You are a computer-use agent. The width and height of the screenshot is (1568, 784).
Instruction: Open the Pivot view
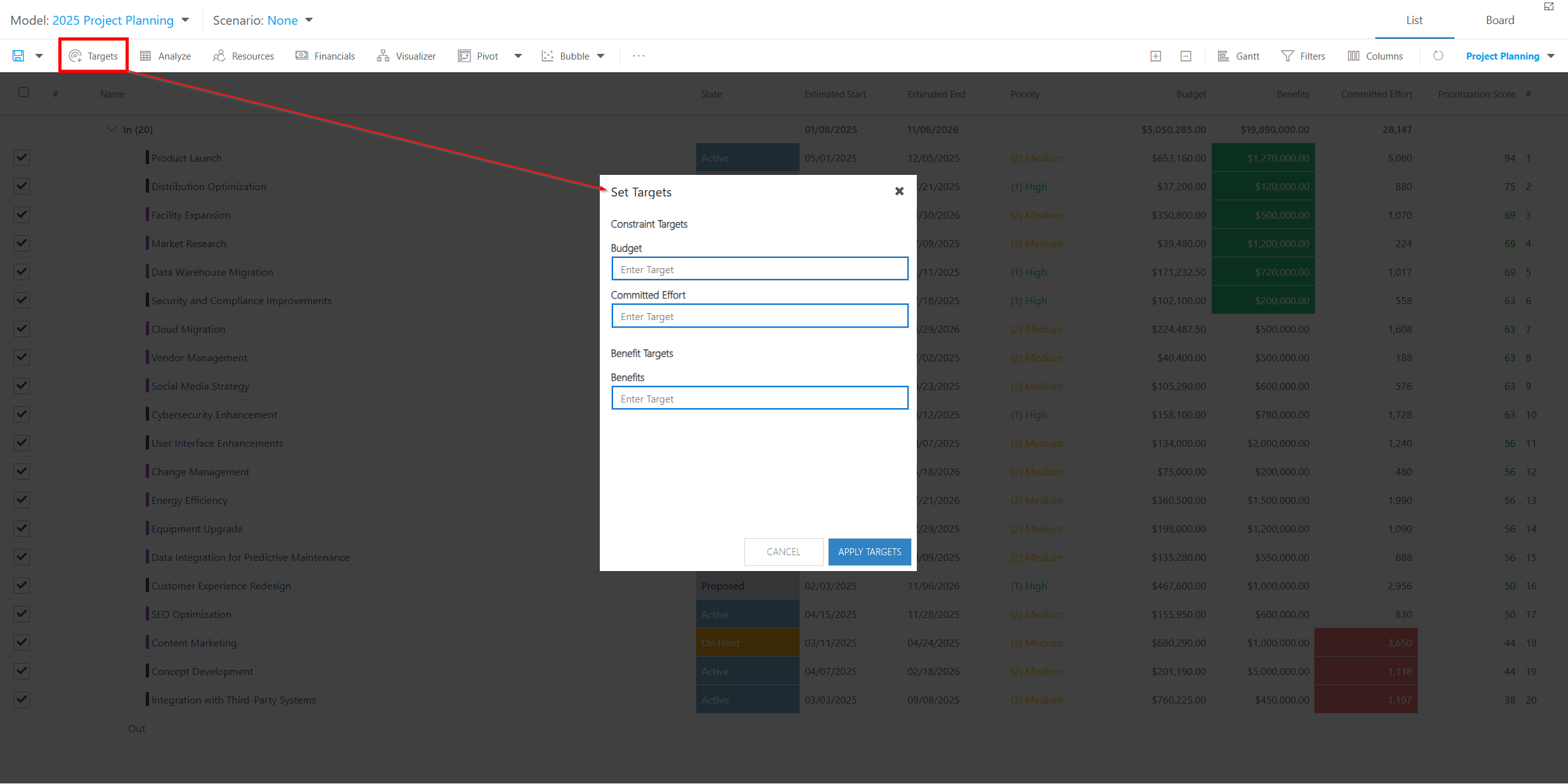[x=478, y=56]
